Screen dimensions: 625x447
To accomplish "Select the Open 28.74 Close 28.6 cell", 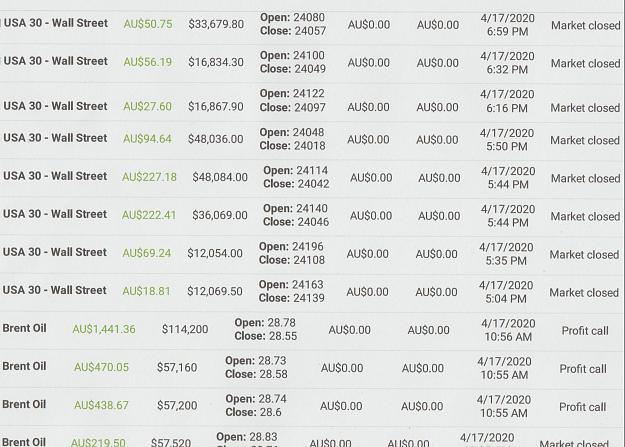I will pos(256,405).
